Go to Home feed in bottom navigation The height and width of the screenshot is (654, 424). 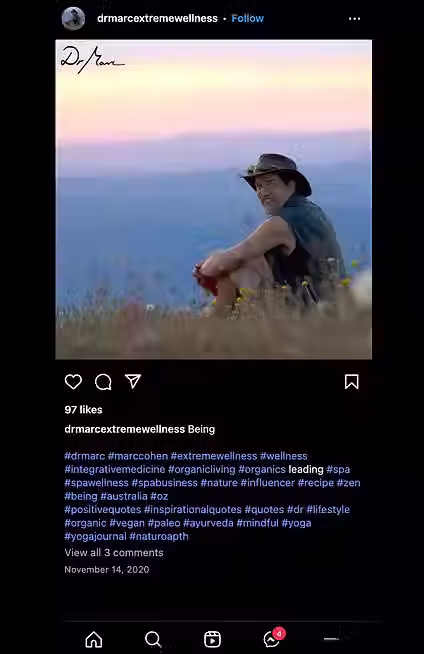click(94, 639)
